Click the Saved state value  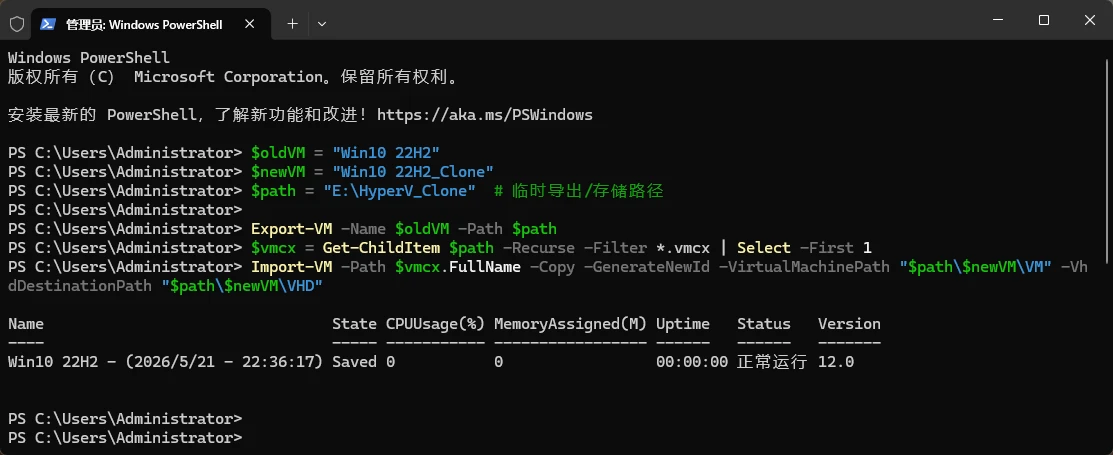[x=354, y=362]
